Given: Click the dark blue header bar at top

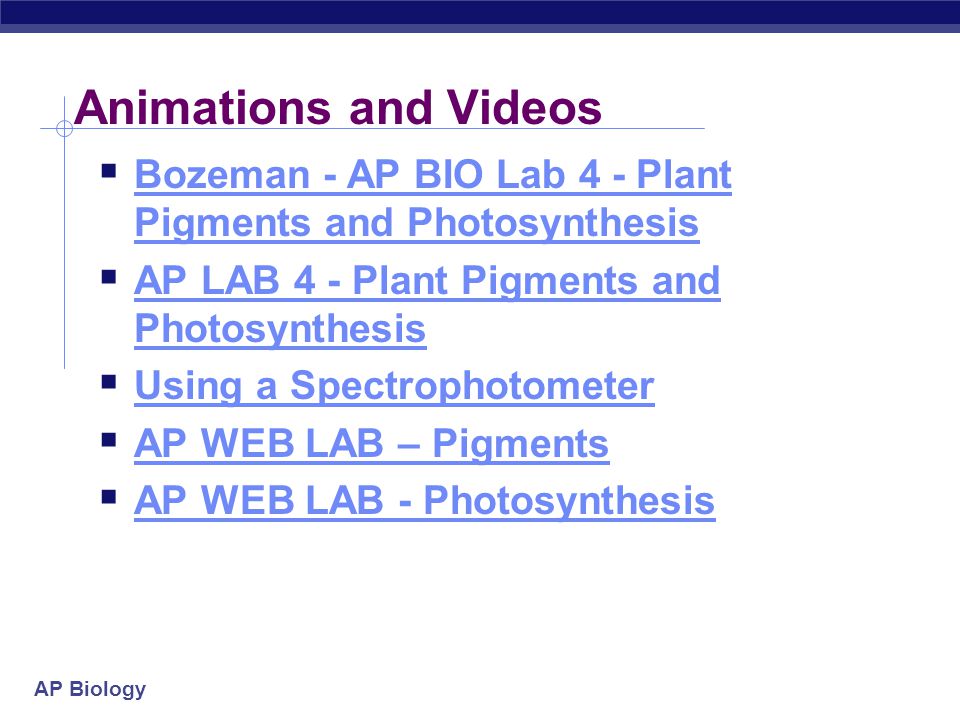Looking at the screenshot, I should click(x=480, y=16).
